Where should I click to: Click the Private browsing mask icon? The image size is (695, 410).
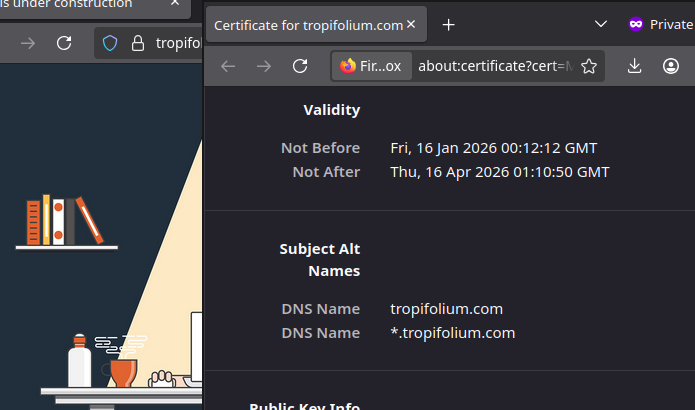point(636,24)
